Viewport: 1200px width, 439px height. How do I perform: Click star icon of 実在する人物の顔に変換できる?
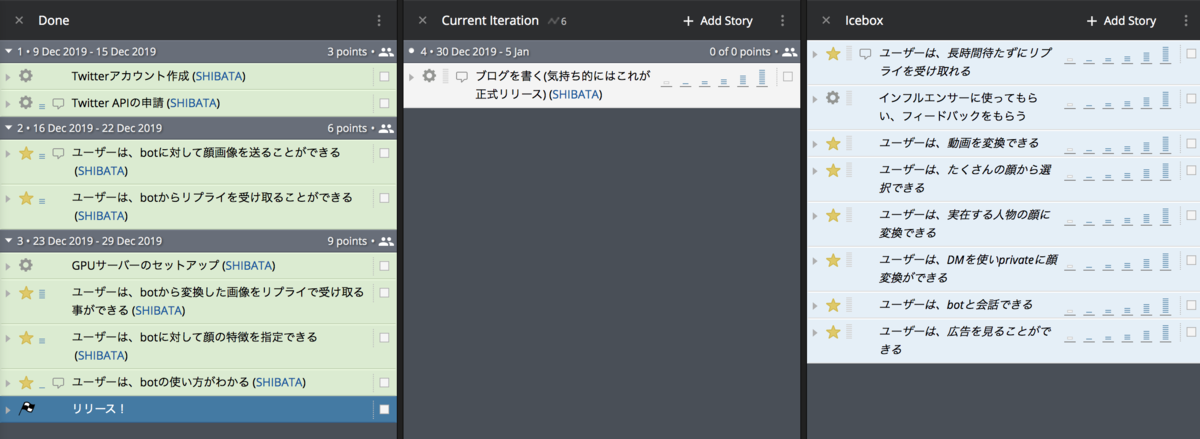pyautogui.click(x=833, y=215)
